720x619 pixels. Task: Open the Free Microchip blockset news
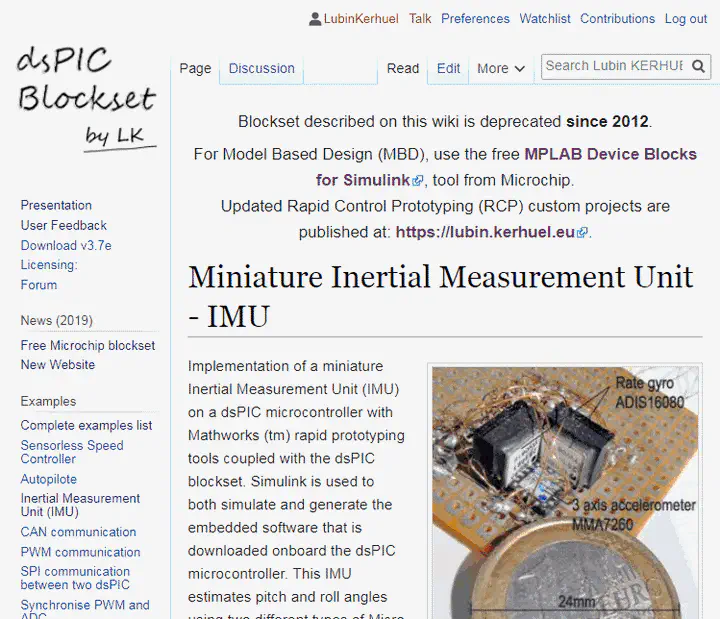point(88,345)
